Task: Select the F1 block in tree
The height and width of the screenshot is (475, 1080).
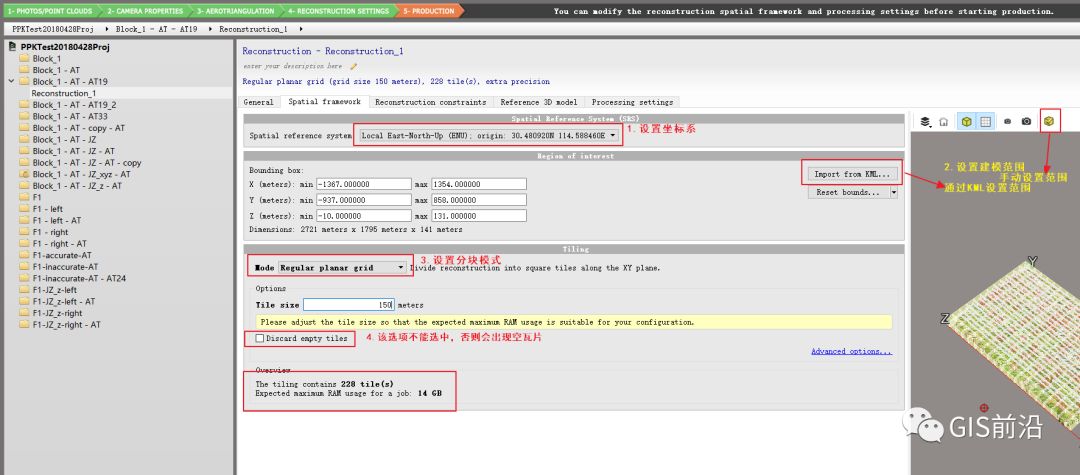Action: (37, 198)
